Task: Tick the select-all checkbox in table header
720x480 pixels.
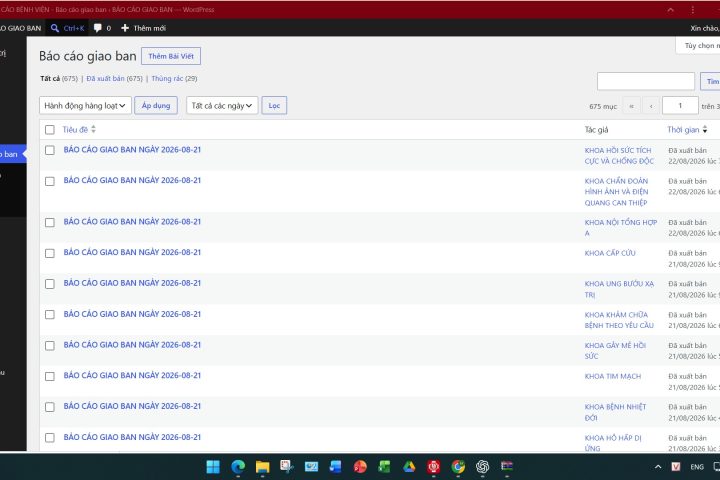Action: 50,130
